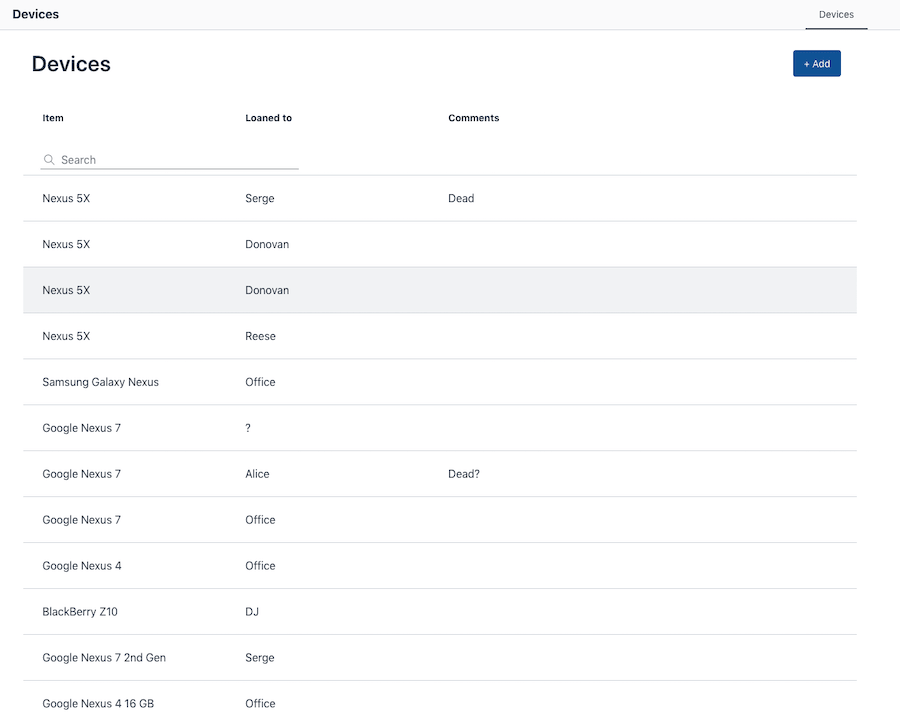
Task: Click Alice in the loaned-to column
Action: 257,473
